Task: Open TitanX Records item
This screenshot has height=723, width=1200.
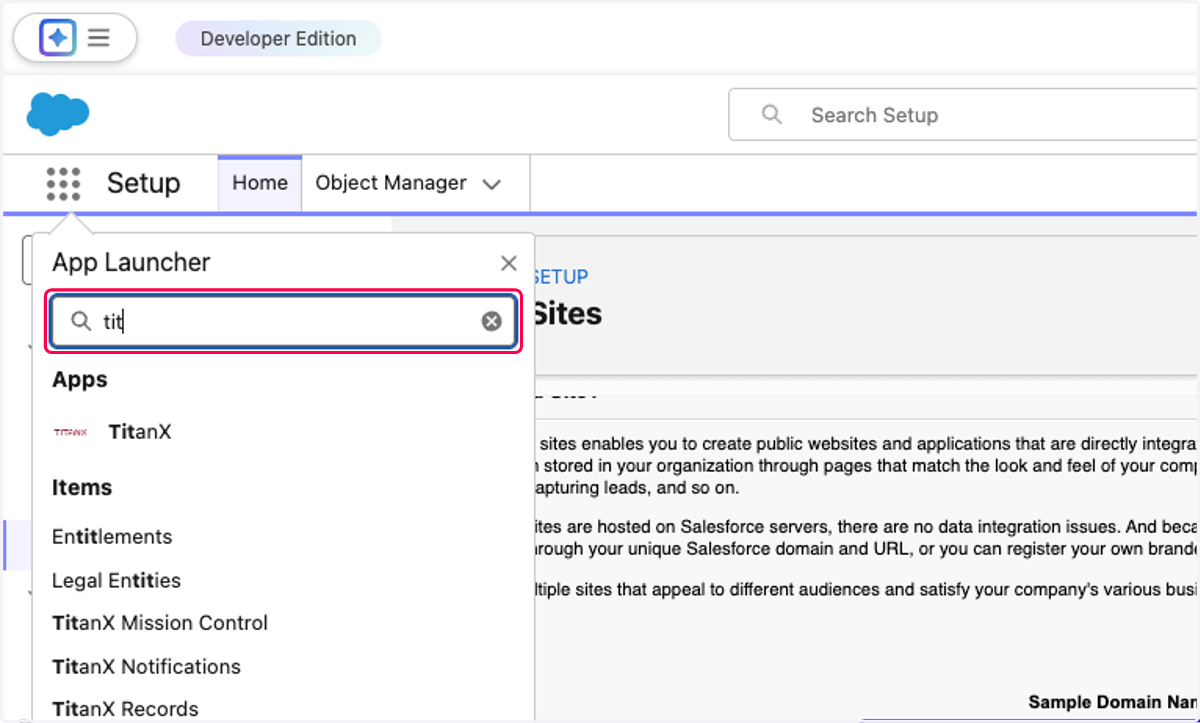Action: [125, 709]
